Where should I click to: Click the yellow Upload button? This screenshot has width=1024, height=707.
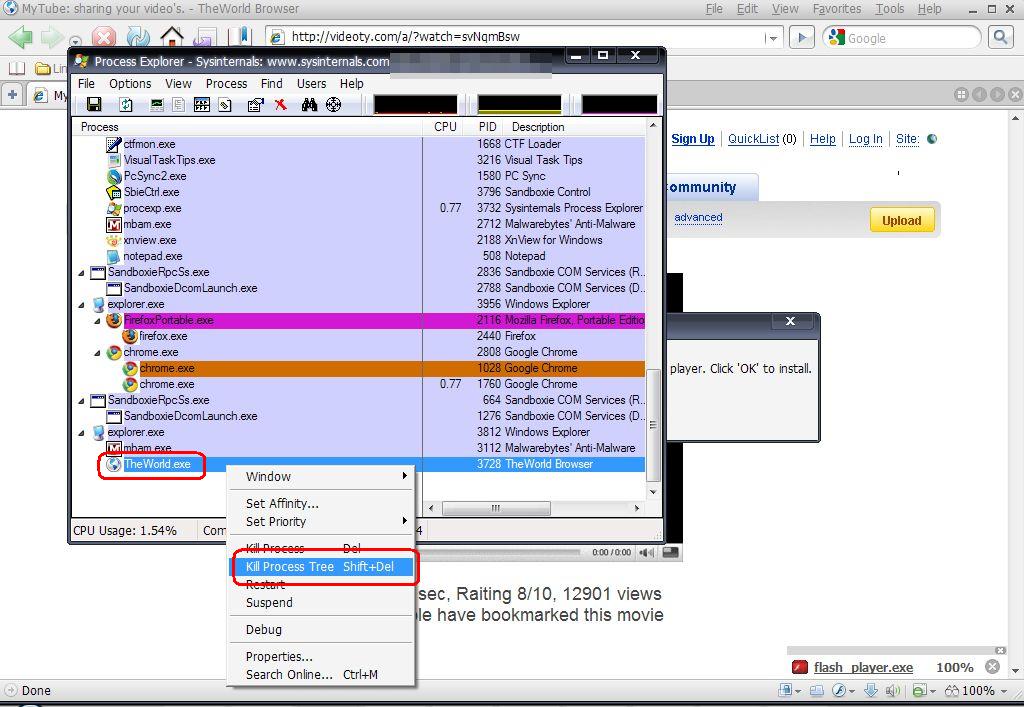902,221
